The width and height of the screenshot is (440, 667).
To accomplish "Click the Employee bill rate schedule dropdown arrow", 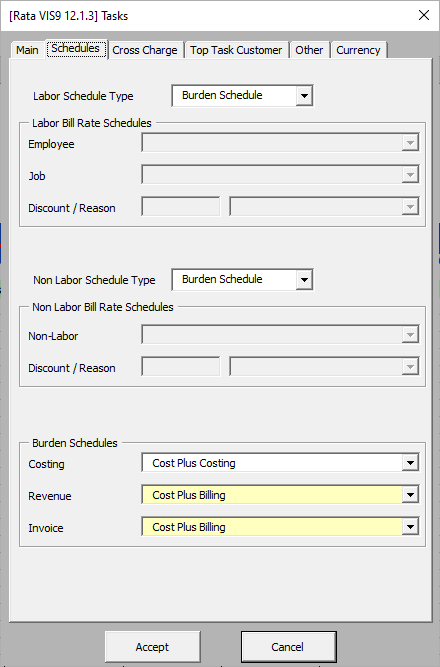I will pyautogui.click(x=410, y=143).
